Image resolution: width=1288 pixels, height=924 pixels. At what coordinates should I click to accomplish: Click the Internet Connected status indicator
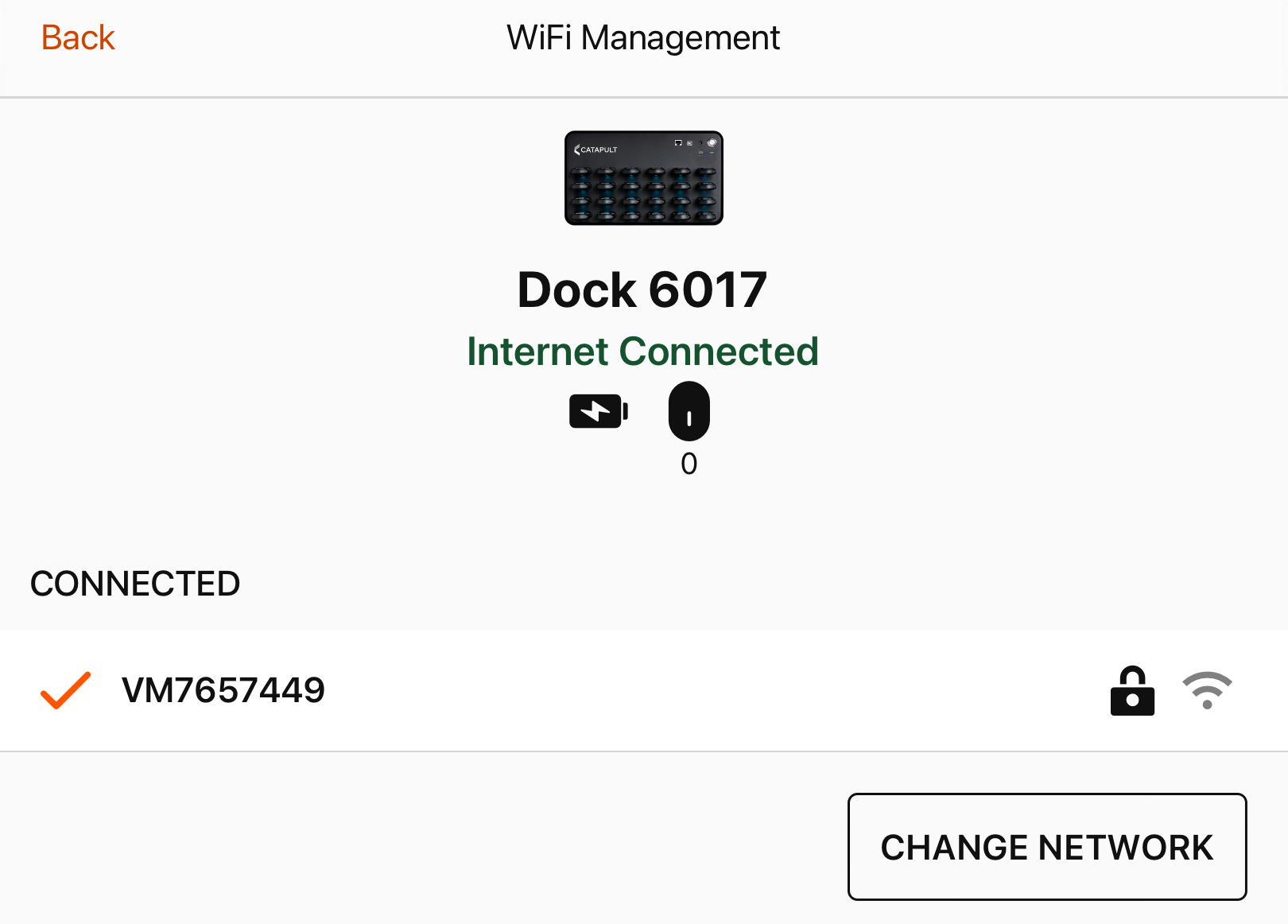[x=642, y=351]
